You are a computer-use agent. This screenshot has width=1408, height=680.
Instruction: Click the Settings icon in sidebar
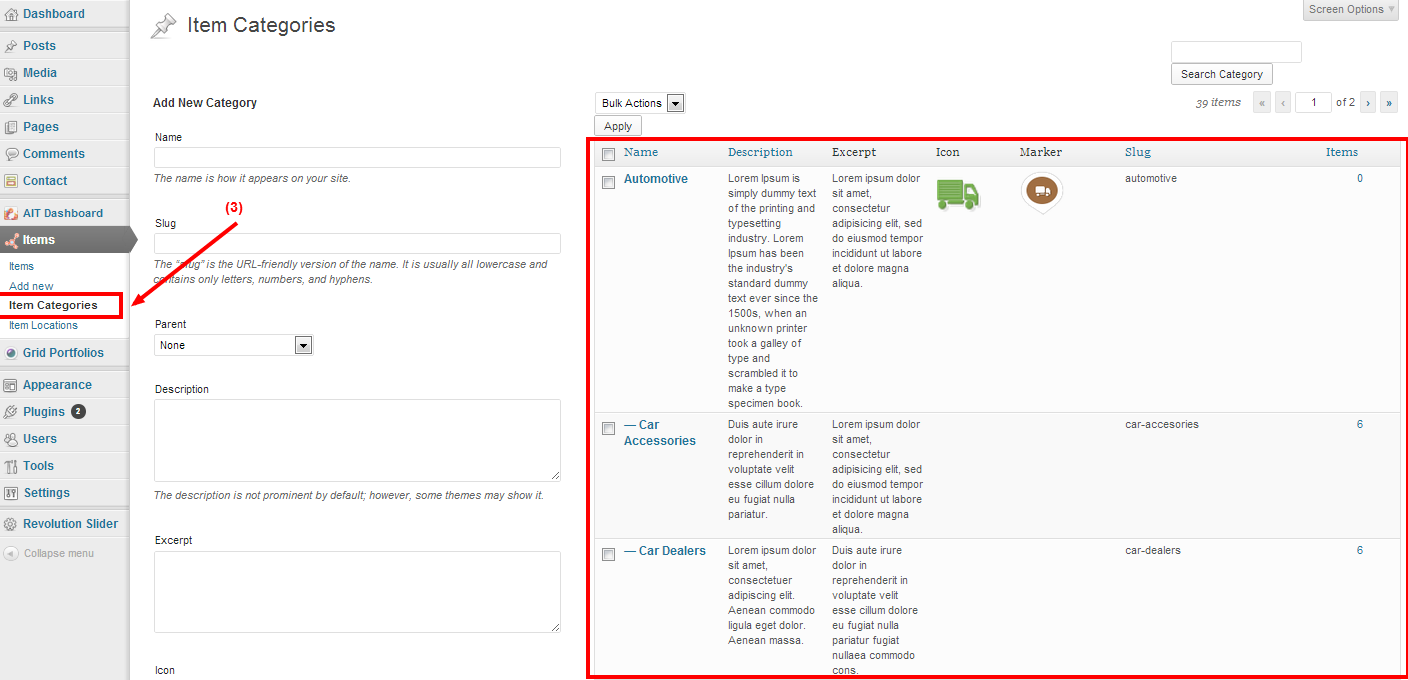coord(11,493)
